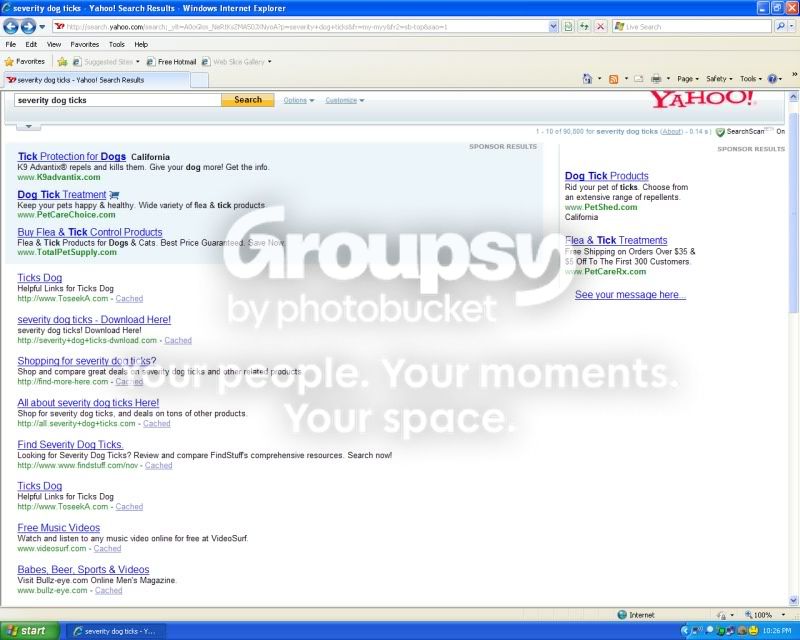800x640 pixels.
Task: Refresh the page with the green arrows icon
Action: (x=584, y=27)
